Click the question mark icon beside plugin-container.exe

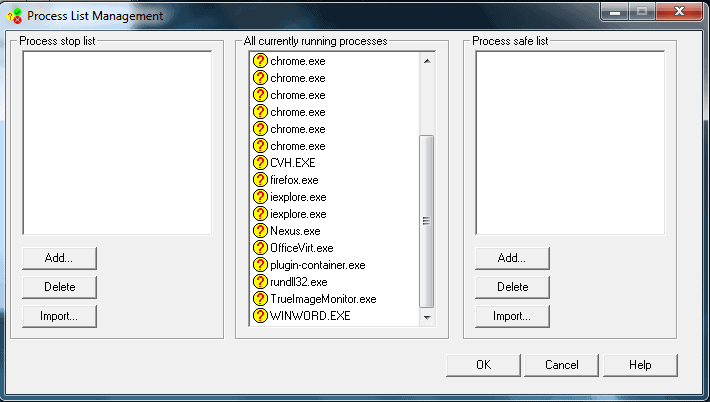[260, 265]
